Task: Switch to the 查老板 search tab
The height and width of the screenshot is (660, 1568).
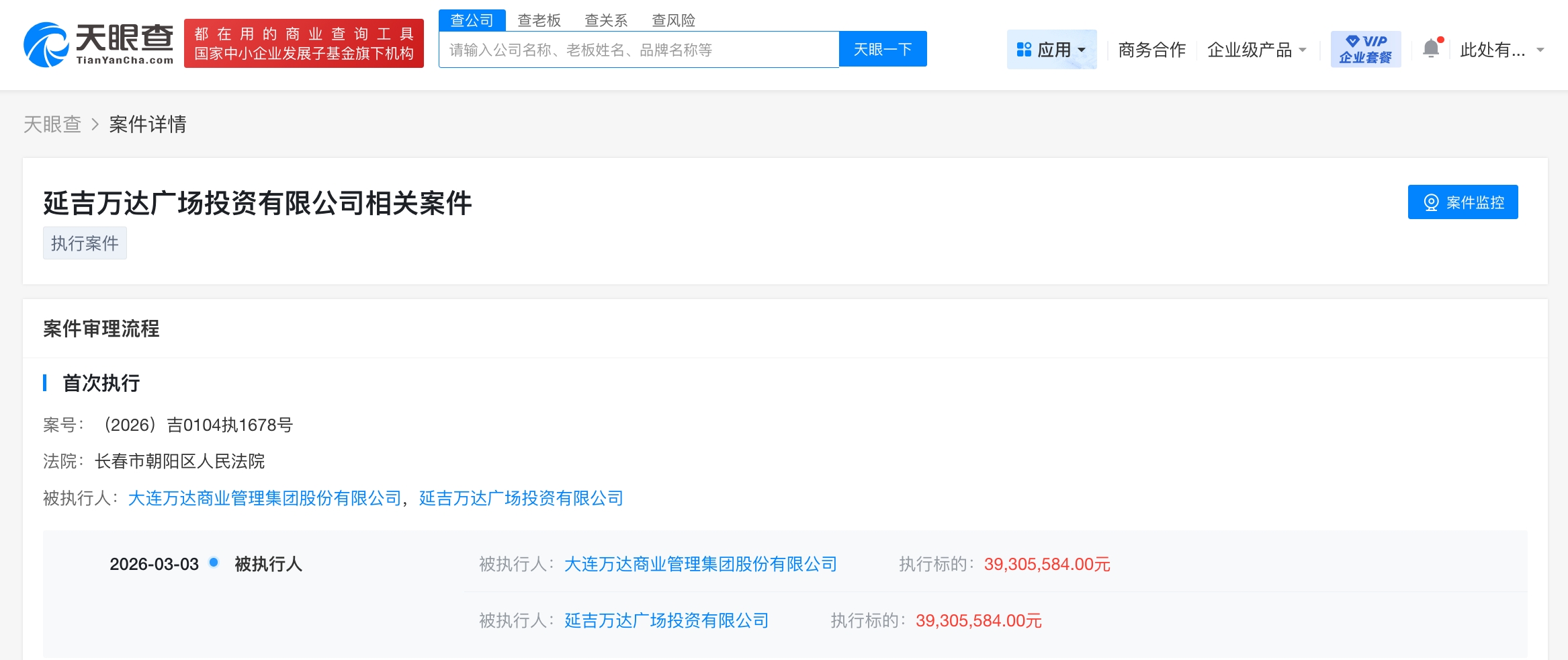Action: 539,20
